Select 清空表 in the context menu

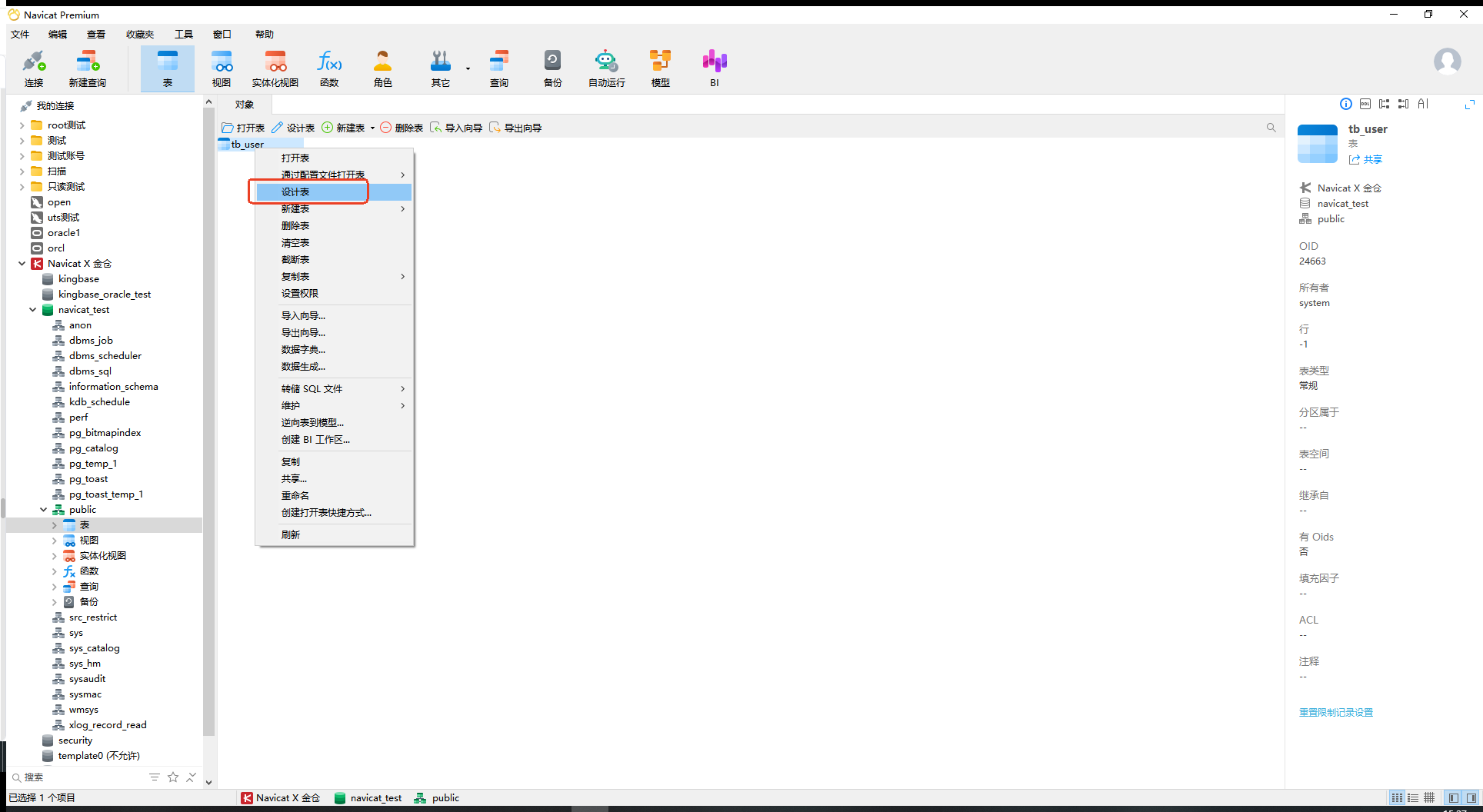coord(334,243)
